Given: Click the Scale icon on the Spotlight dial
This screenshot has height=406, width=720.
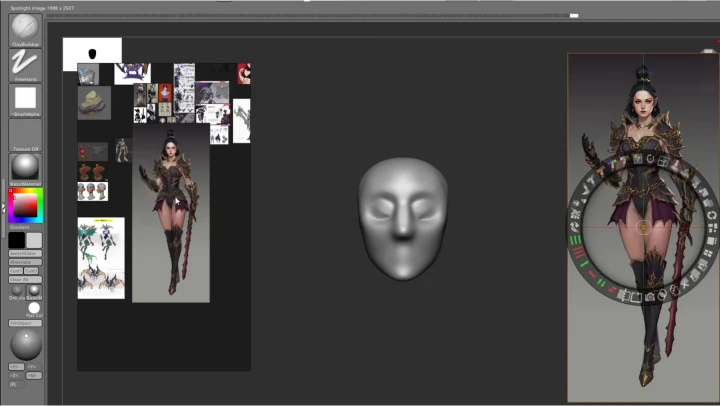Looking at the screenshot, I should point(663,161).
